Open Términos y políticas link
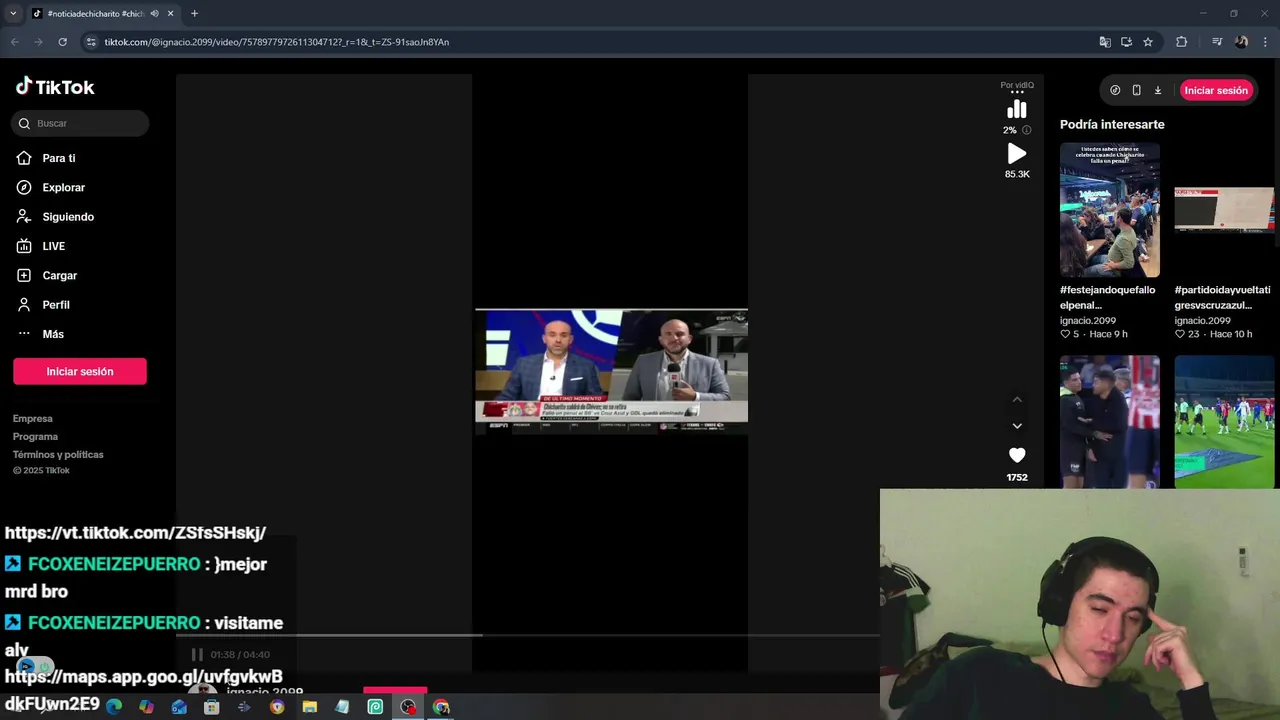This screenshot has height=720, width=1280. click(x=58, y=455)
